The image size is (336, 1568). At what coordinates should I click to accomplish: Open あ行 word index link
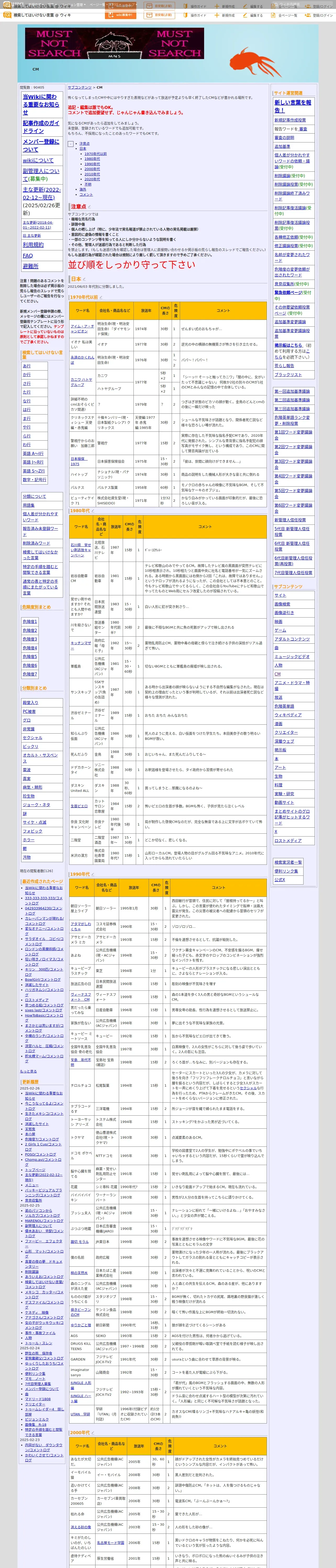point(27,366)
